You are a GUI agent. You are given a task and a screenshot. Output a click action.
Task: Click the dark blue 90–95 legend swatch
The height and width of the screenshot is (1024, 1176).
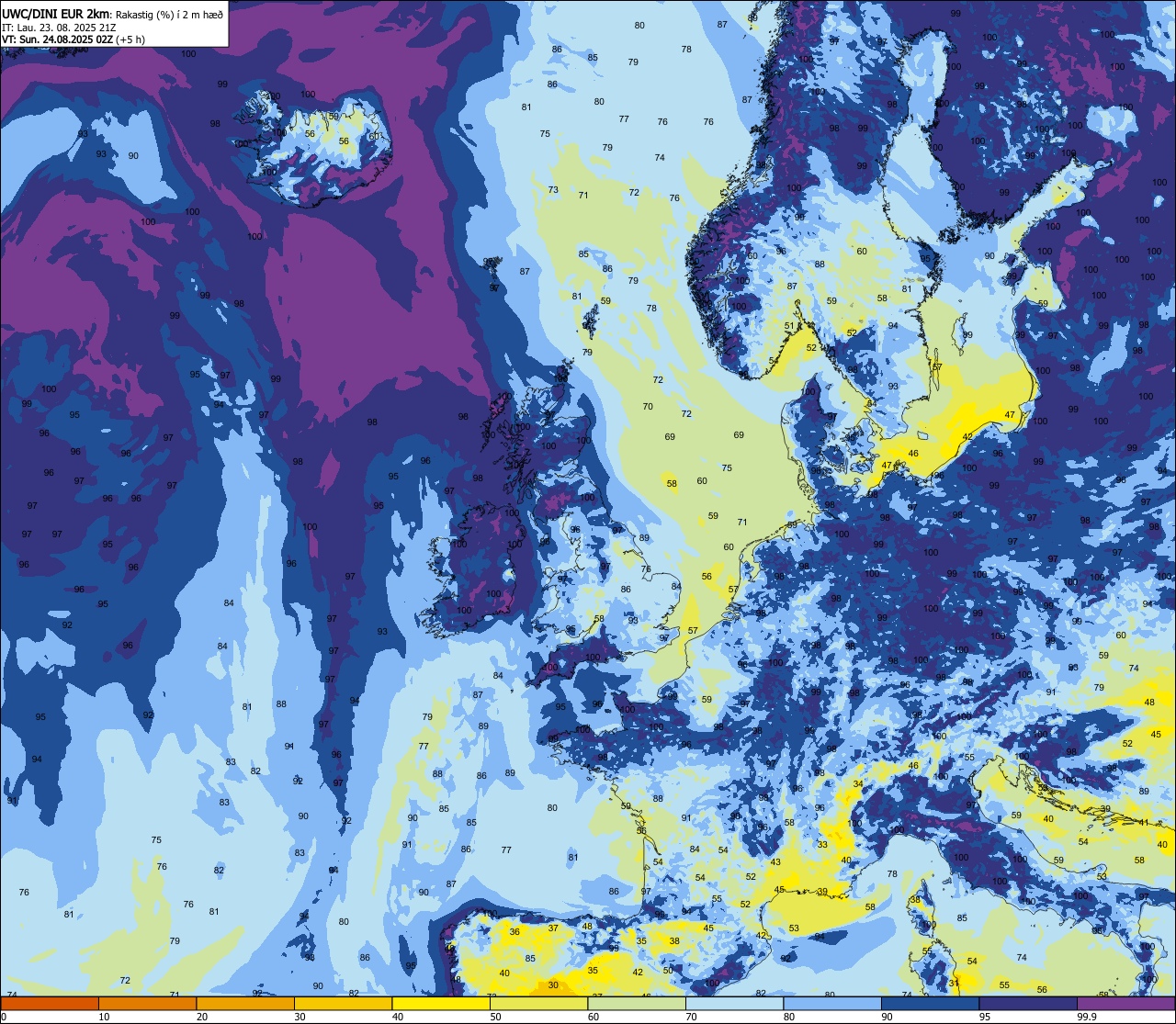(x=930, y=1004)
